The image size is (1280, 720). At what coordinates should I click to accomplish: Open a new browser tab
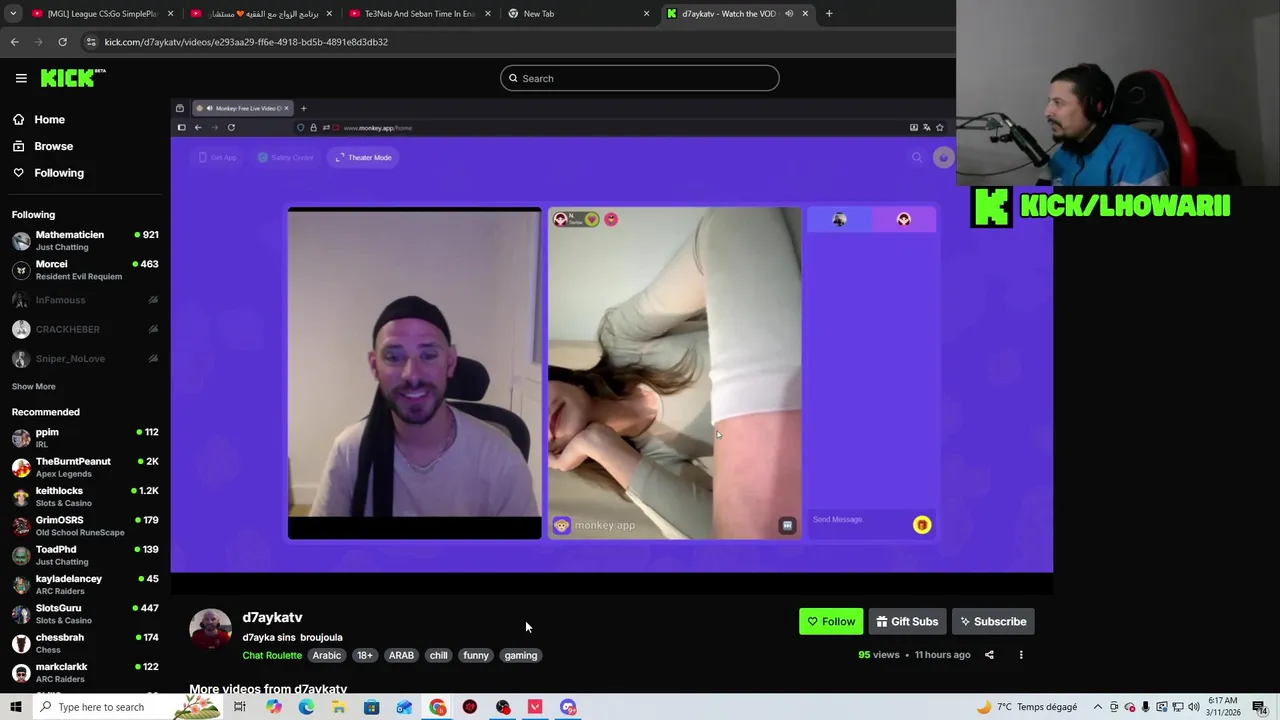[x=829, y=14]
